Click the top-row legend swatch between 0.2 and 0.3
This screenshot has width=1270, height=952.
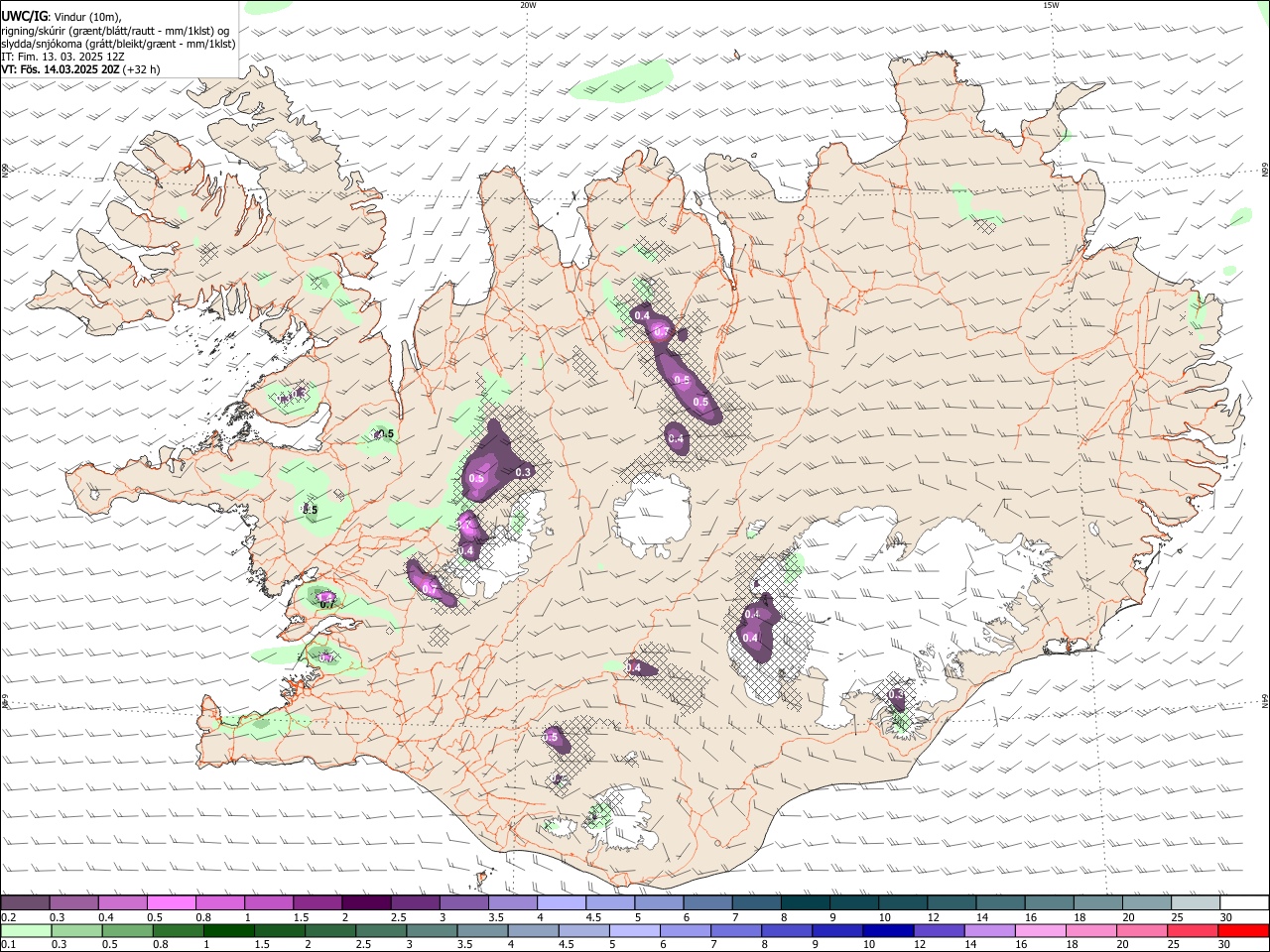25,902
